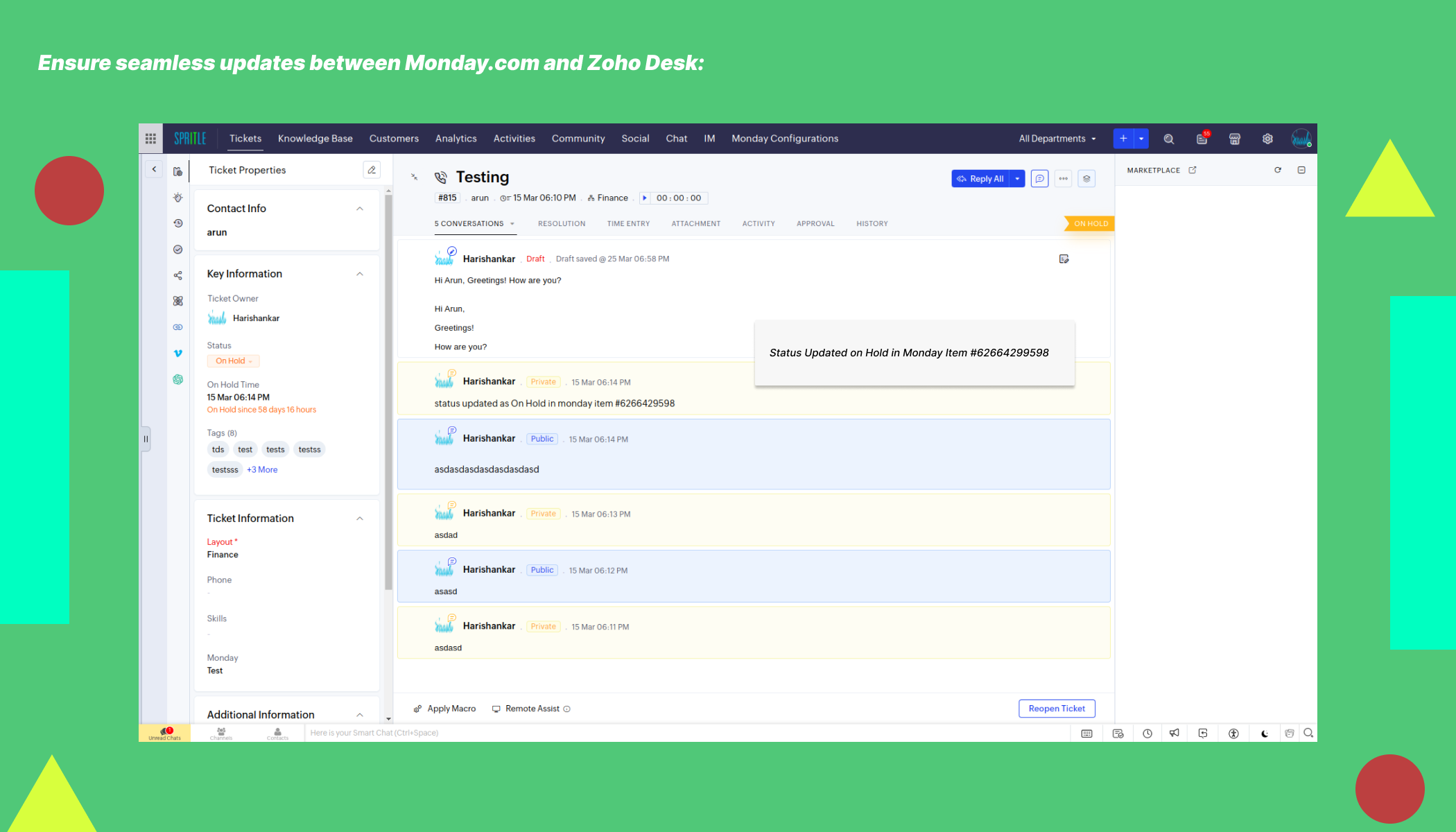Expand the 5 Conversations filter dropdown
This screenshot has width=1456, height=832.
pos(512,224)
